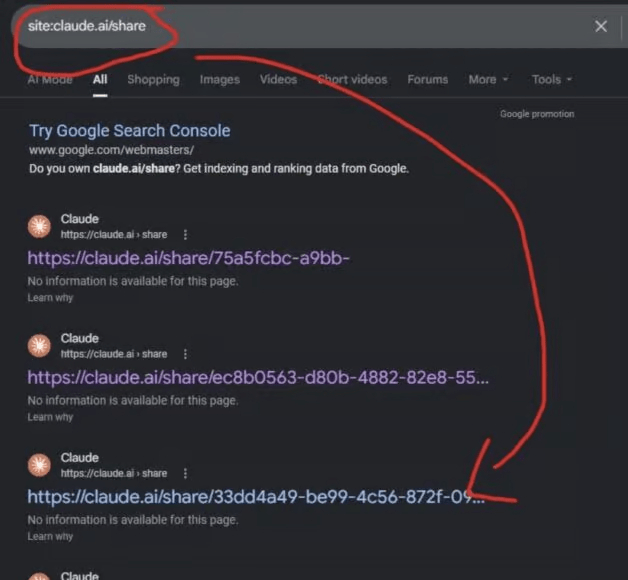Open Try Google Search Console link
The height and width of the screenshot is (580, 628).
point(130,131)
